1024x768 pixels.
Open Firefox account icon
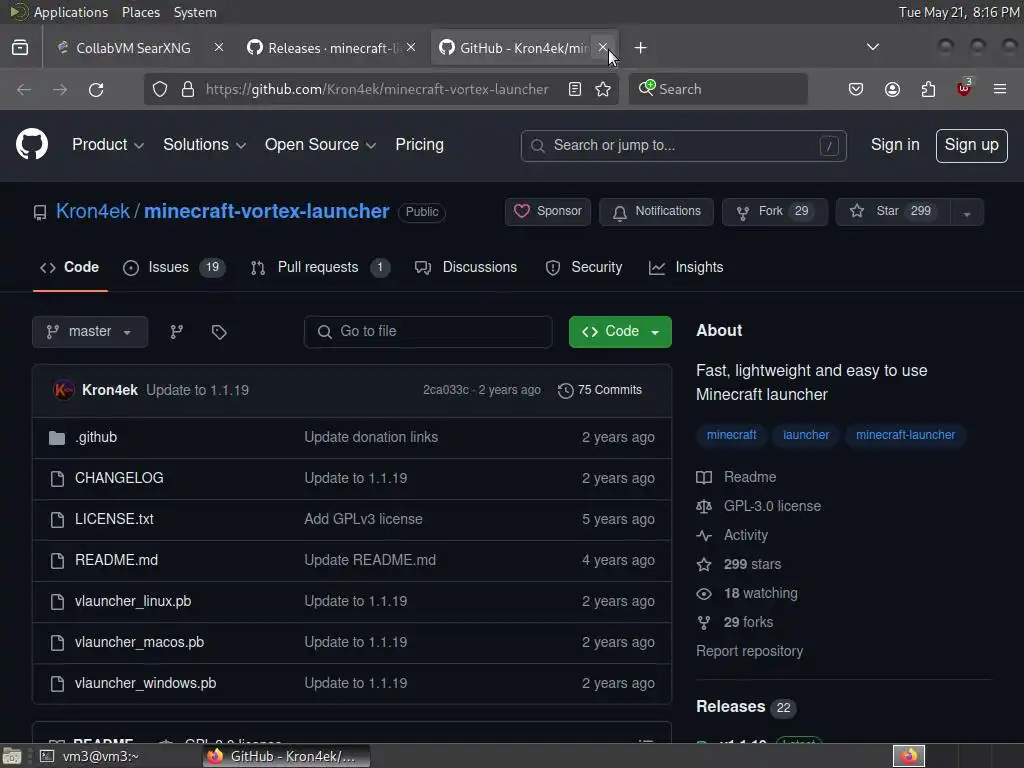pyautogui.click(x=892, y=89)
